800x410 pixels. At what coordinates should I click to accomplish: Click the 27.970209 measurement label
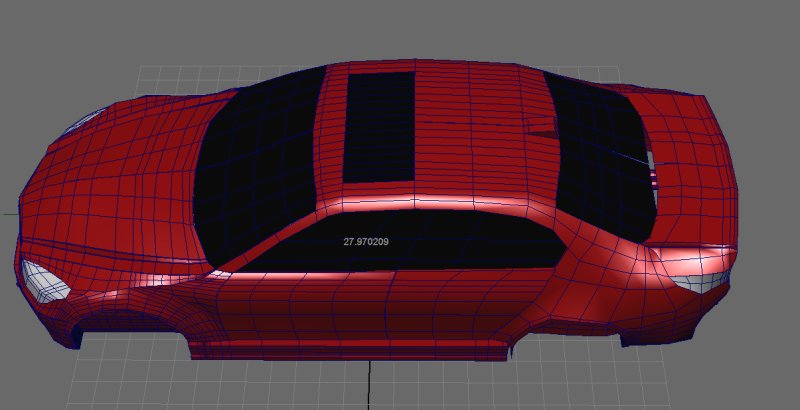click(366, 242)
